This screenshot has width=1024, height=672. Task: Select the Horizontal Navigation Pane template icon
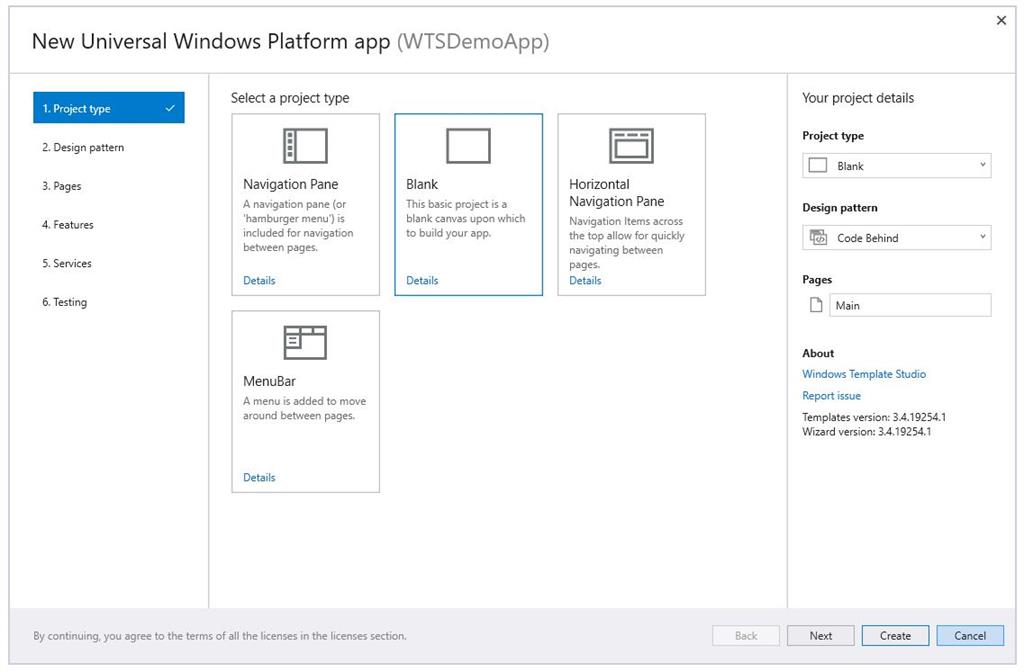coord(630,145)
